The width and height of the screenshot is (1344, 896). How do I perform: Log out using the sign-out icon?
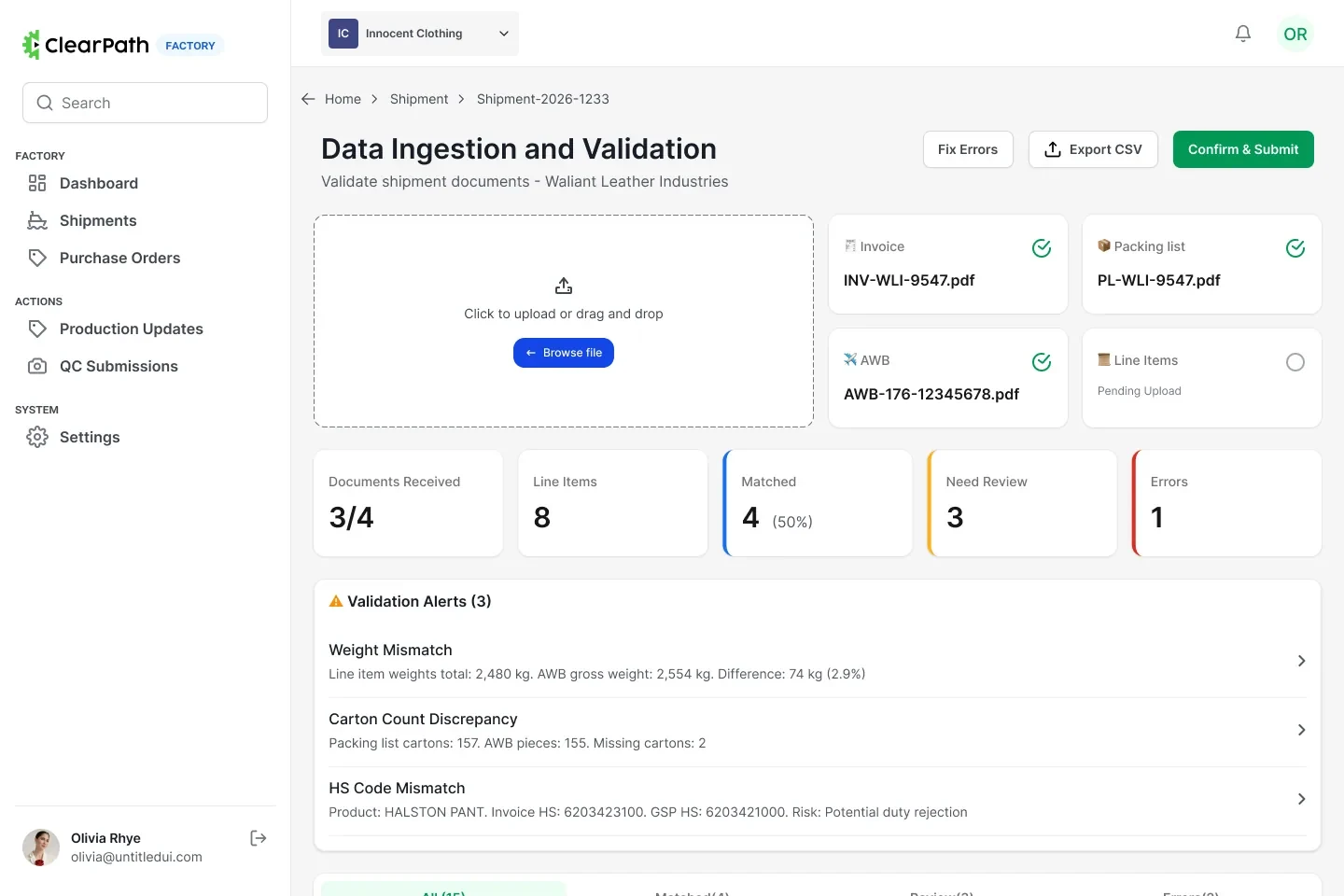pos(259,838)
